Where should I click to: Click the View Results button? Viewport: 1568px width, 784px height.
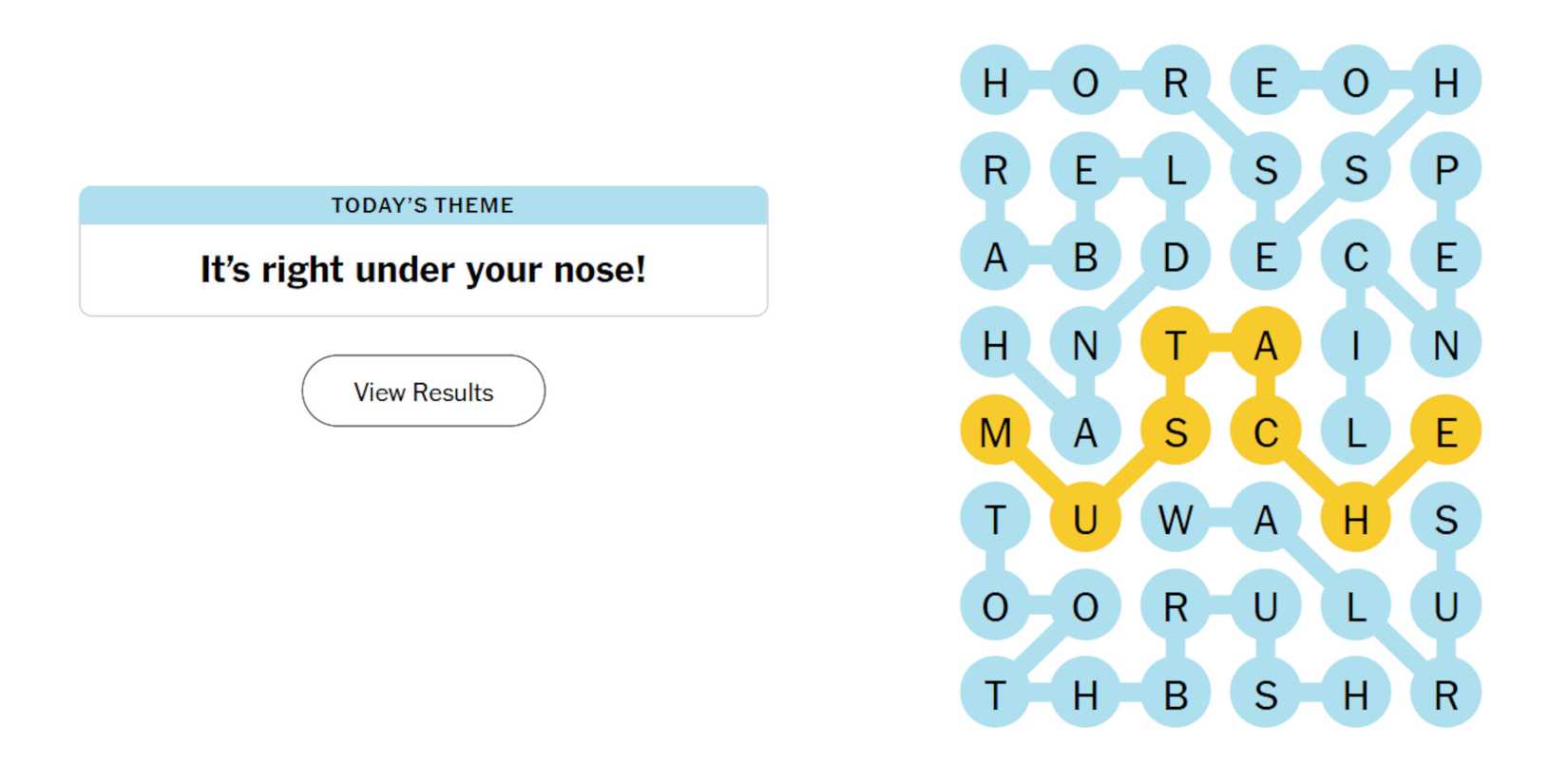[x=423, y=392]
